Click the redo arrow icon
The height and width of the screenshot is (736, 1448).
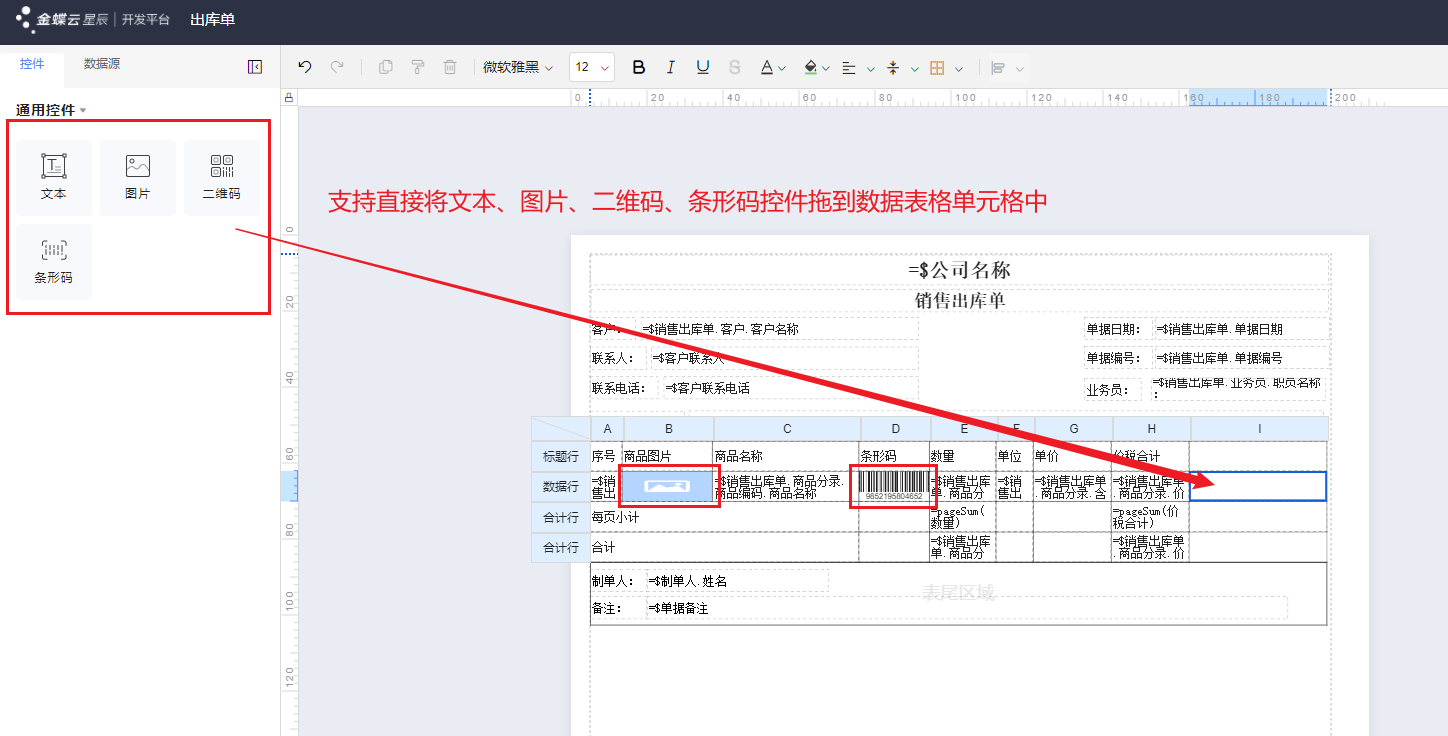pyautogui.click(x=337, y=67)
